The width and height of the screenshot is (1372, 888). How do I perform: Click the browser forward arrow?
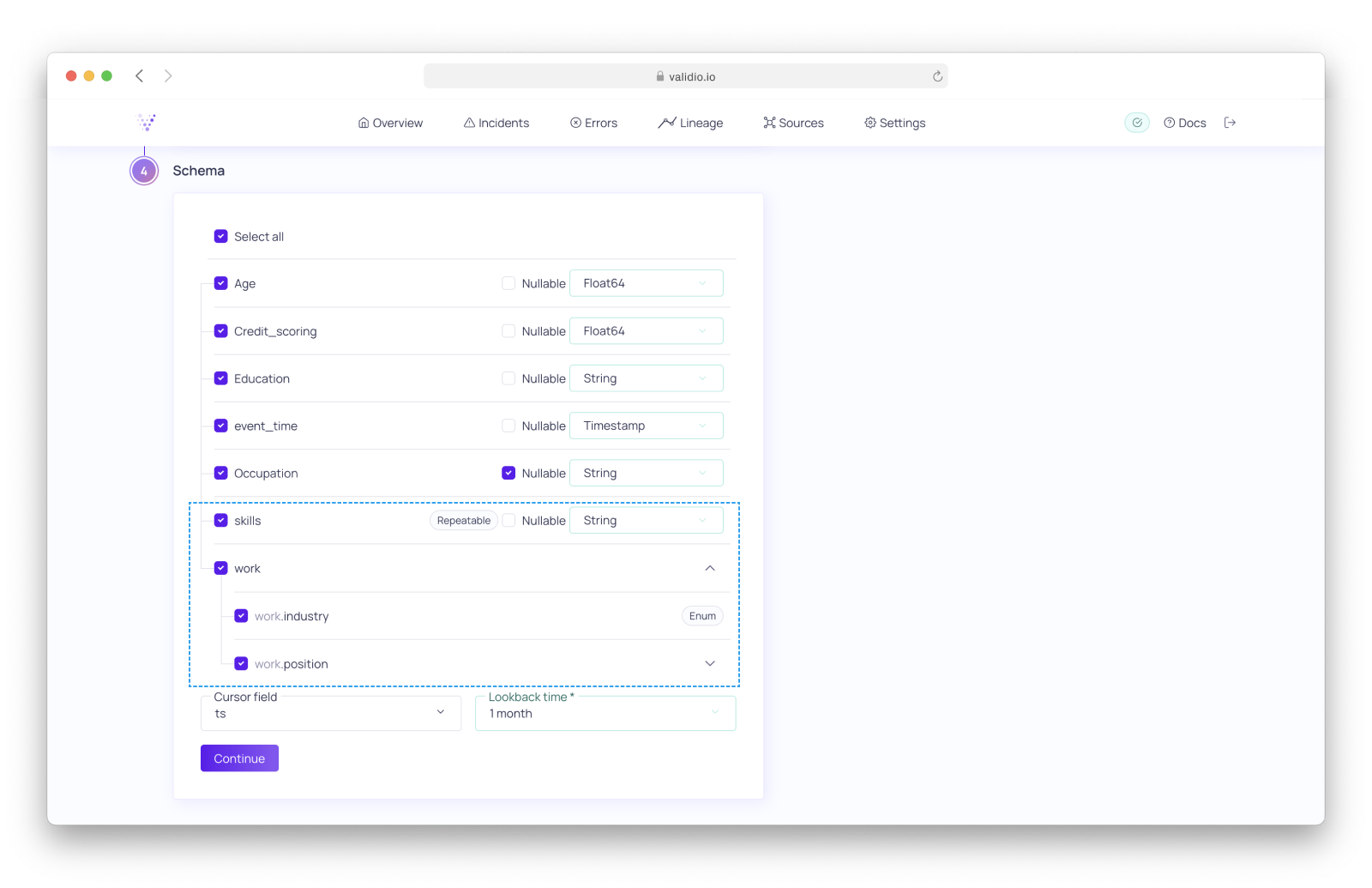click(x=168, y=76)
